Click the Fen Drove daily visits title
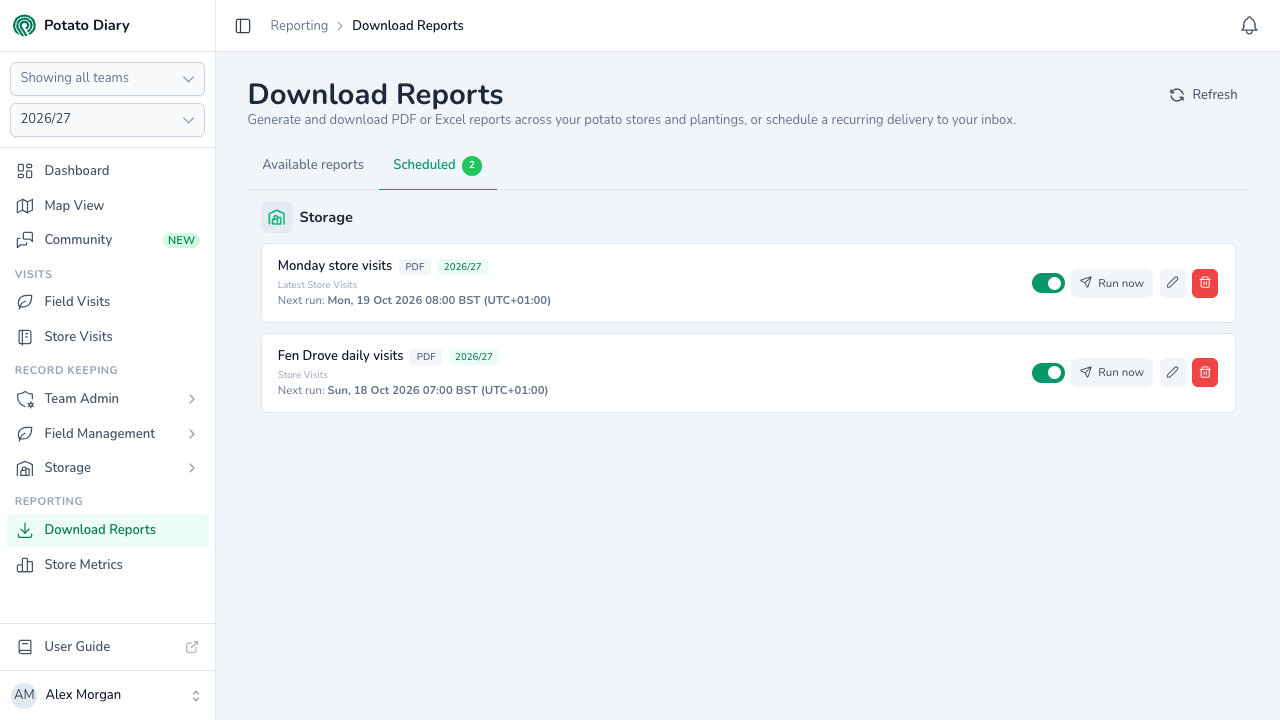This screenshot has width=1280, height=720. click(x=341, y=356)
